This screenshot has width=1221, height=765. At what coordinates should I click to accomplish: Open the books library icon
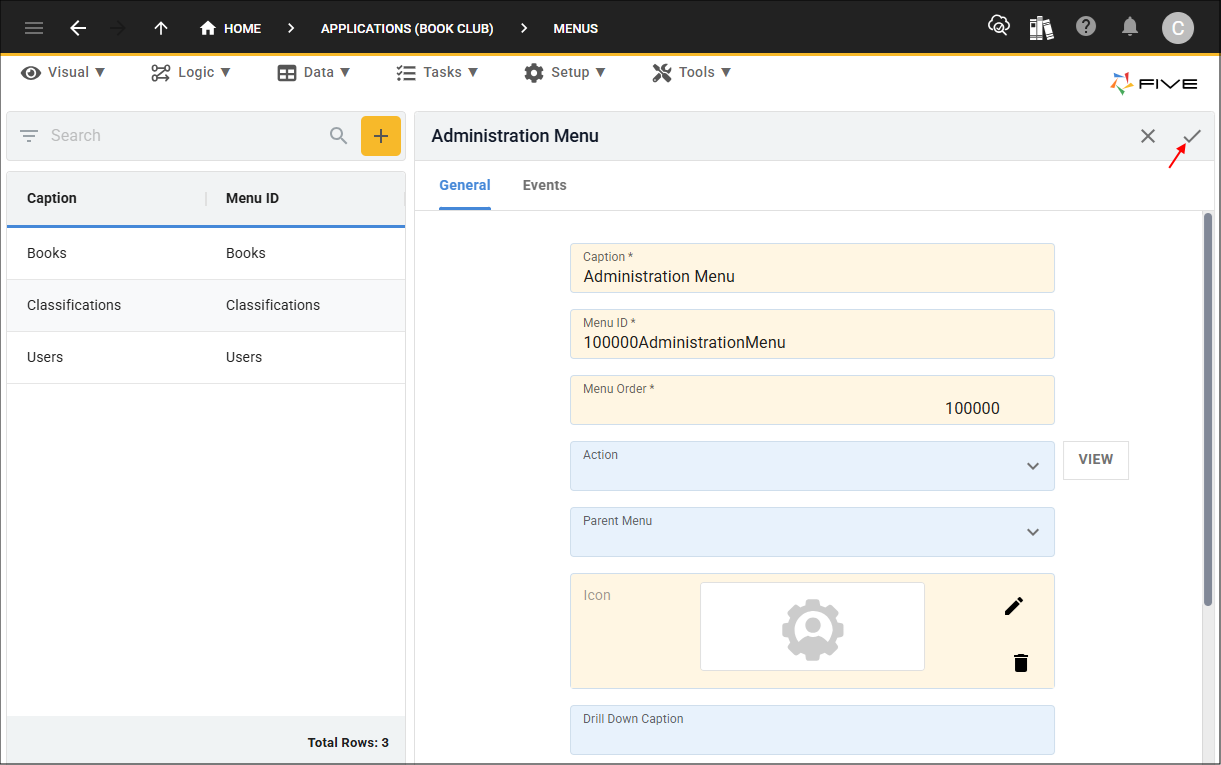click(1041, 27)
